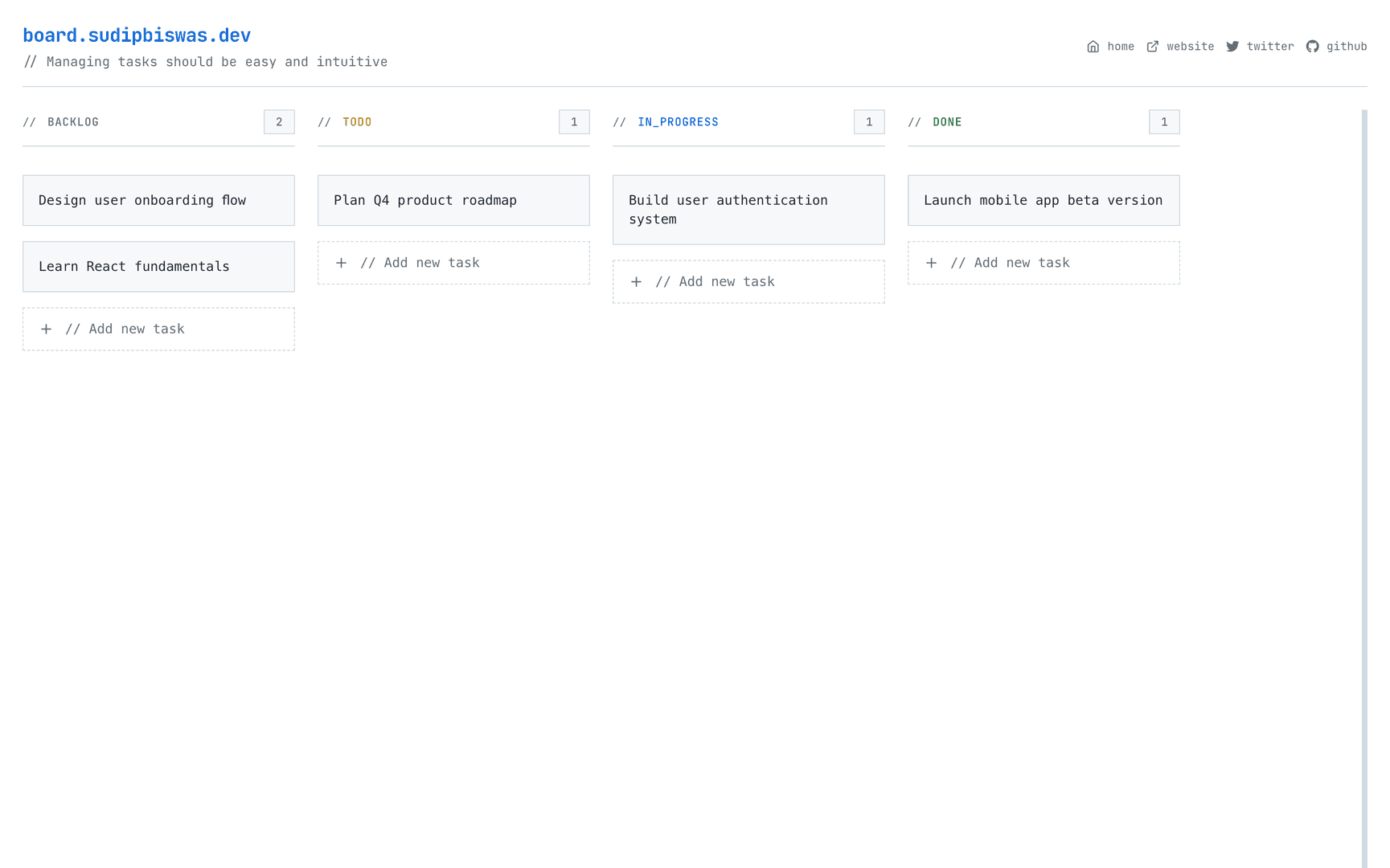
Task: Click the GitHub logo icon
Action: pyautogui.click(x=1312, y=47)
